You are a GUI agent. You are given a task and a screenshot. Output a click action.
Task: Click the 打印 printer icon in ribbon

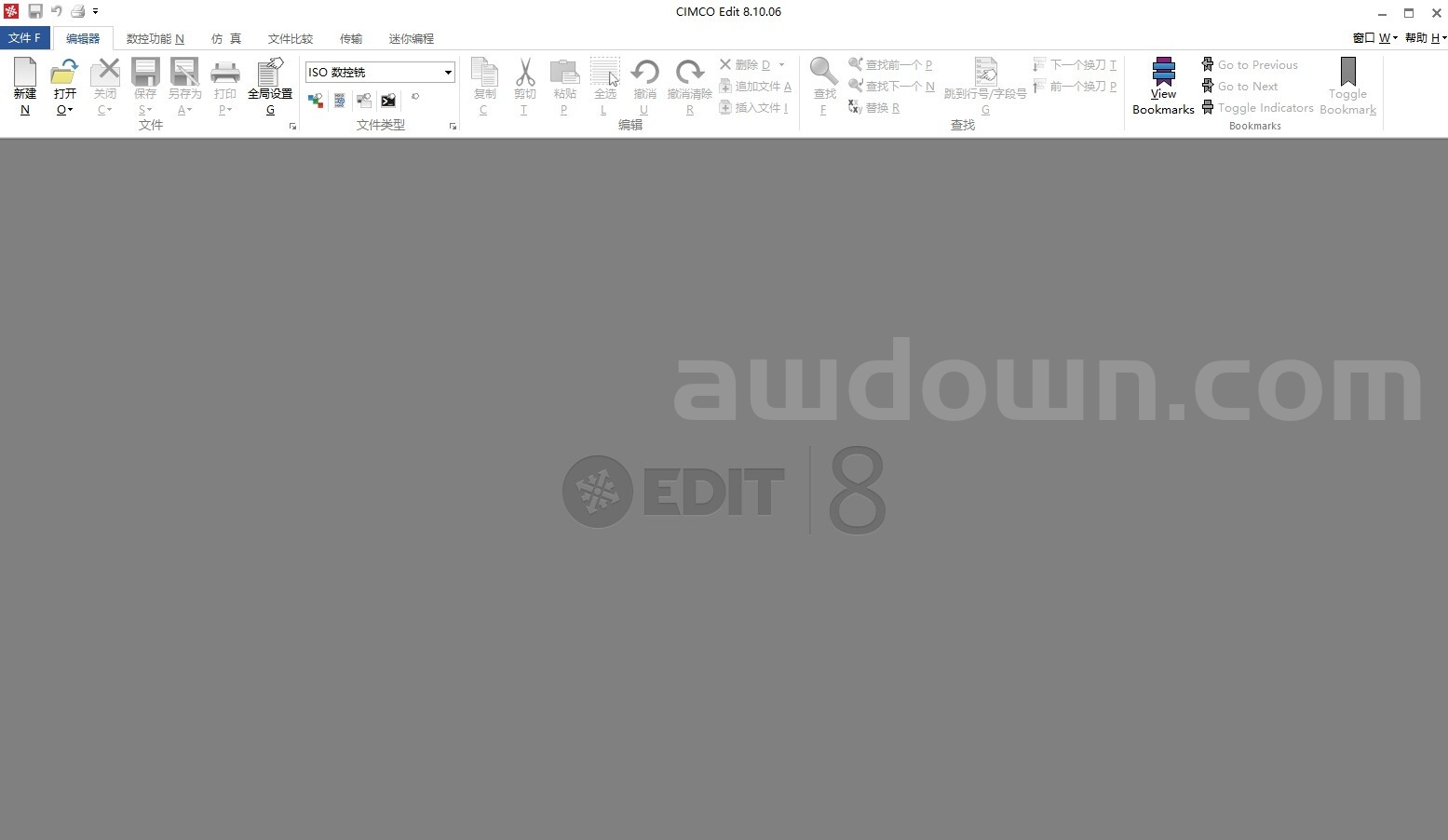(x=224, y=73)
